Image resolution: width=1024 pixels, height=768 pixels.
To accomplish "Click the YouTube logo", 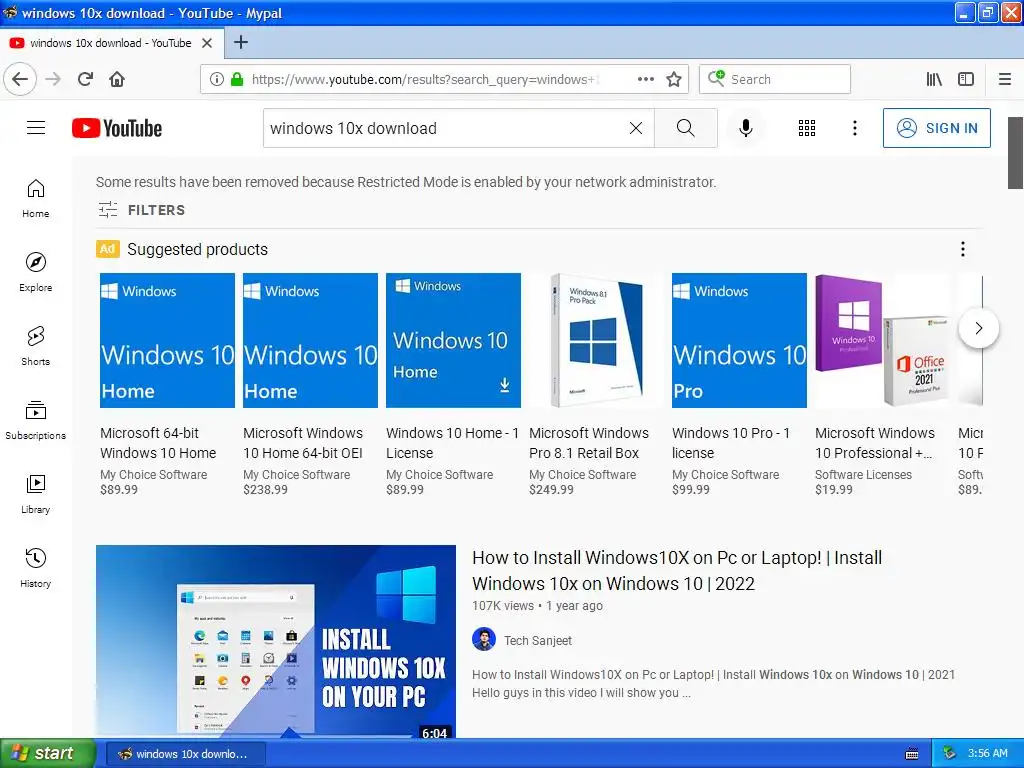I will click(117, 128).
